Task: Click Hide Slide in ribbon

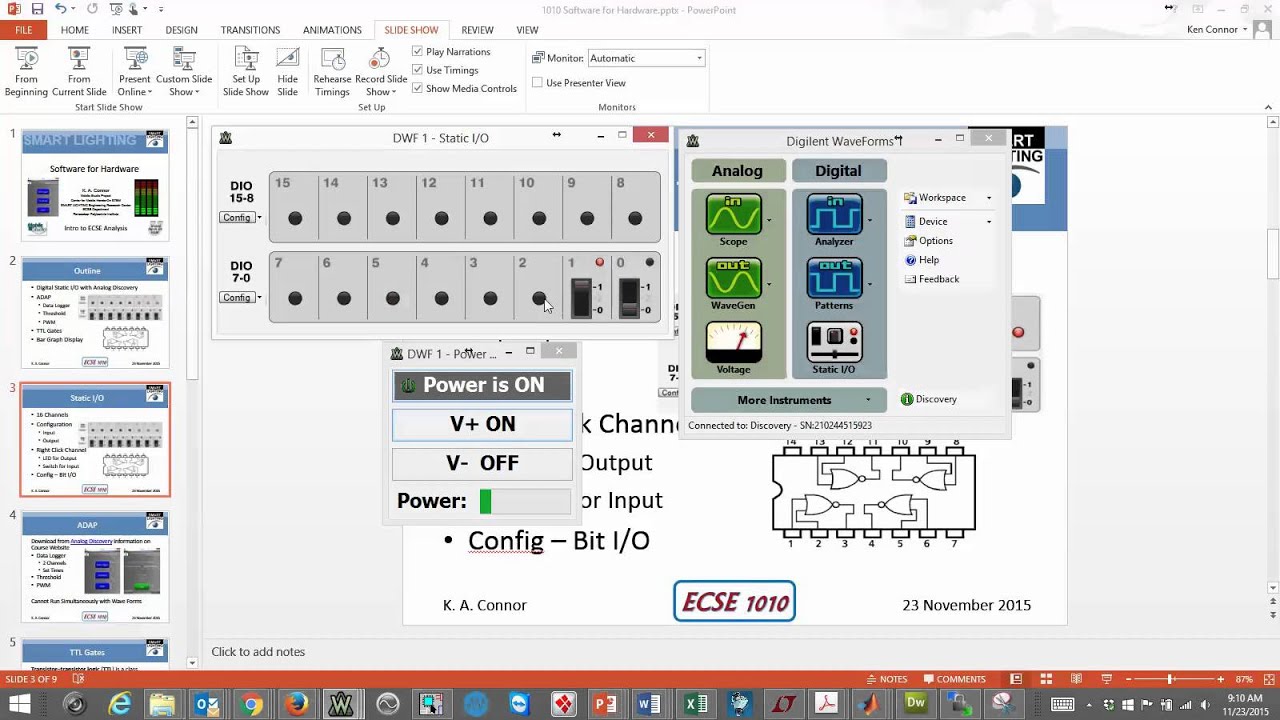Action: (x=288, y=72)
